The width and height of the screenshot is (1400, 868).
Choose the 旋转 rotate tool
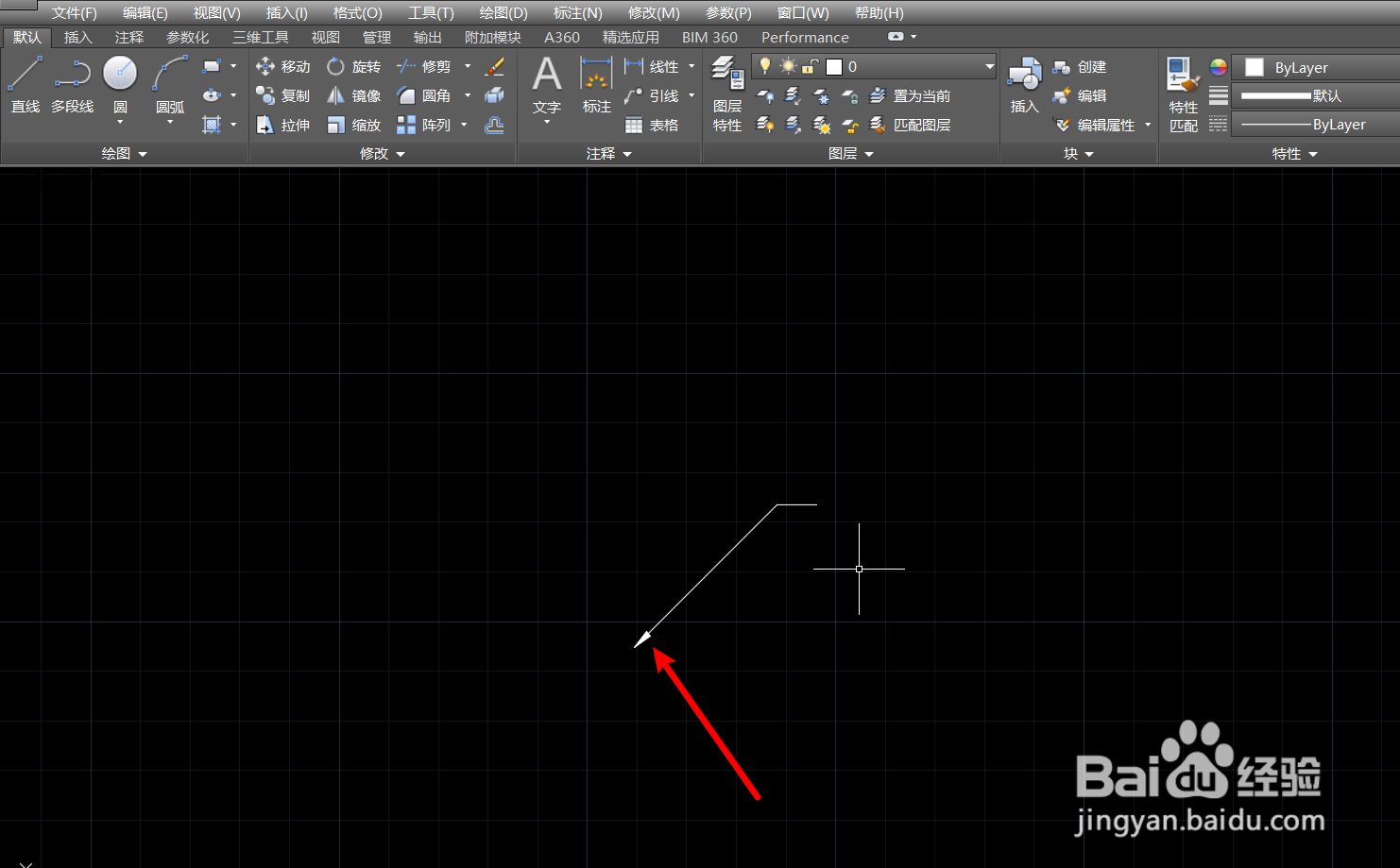354,66
